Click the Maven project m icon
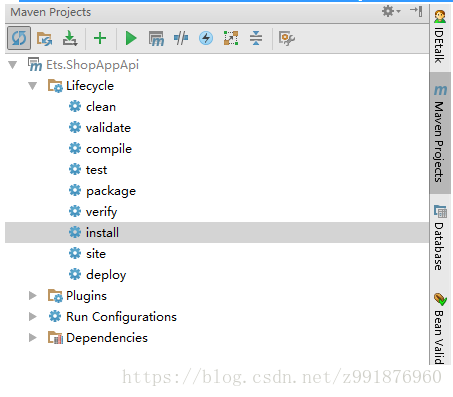 pos(35,64)
